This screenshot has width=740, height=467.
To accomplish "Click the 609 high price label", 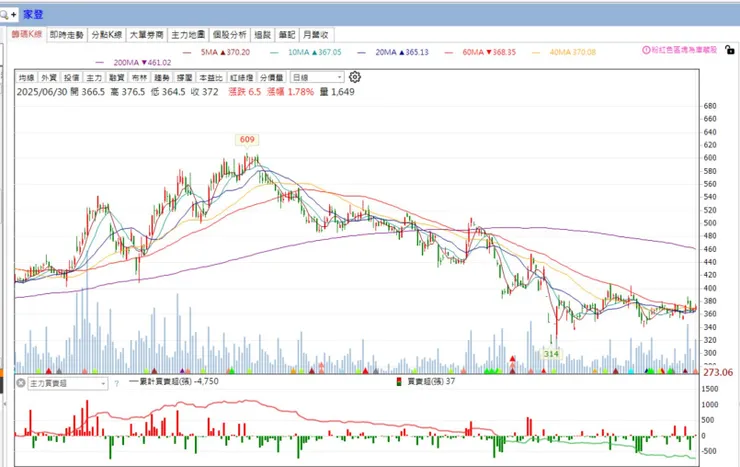I will click(247, 140).
